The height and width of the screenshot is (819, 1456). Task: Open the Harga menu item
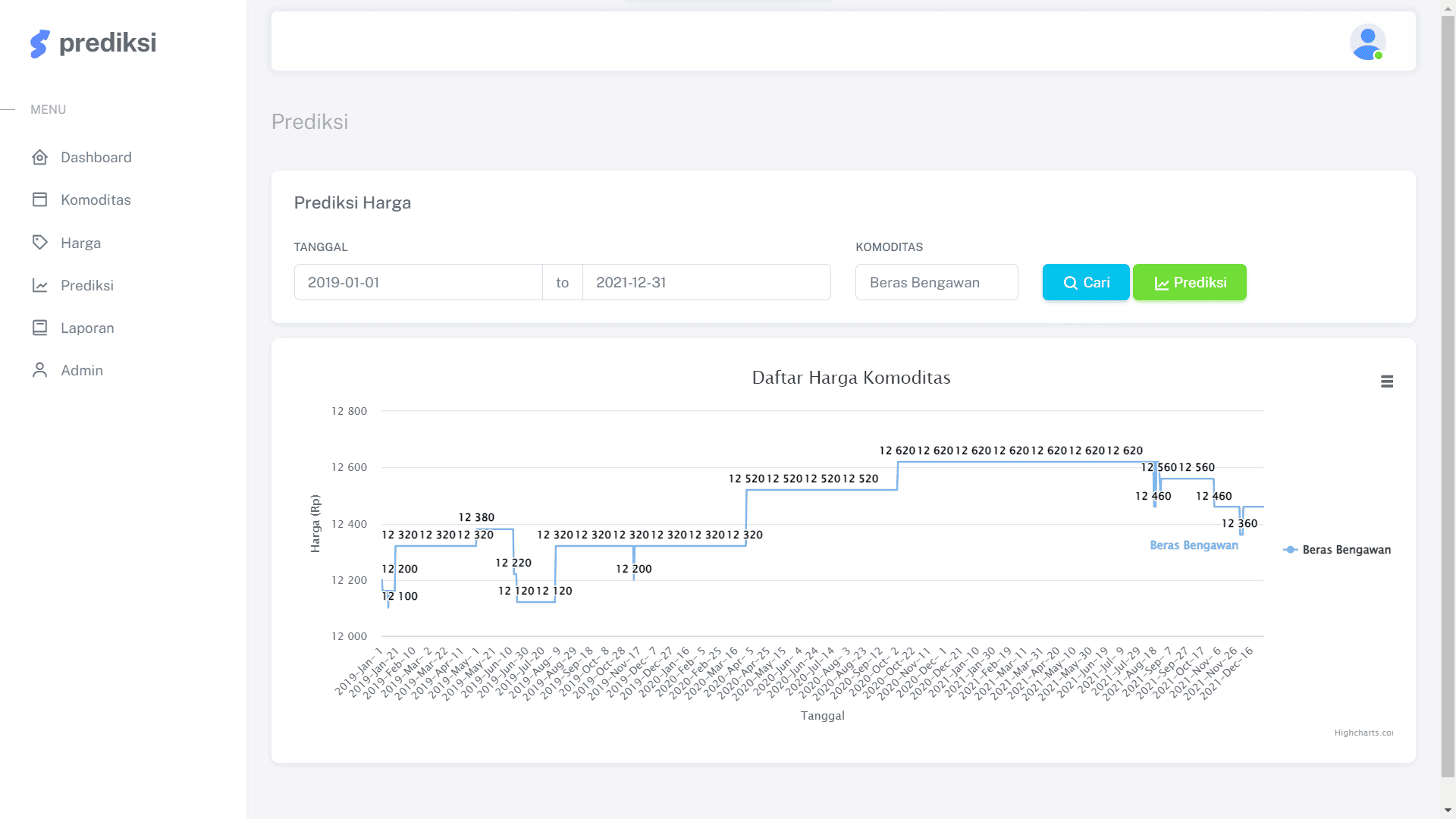point(80,243)
